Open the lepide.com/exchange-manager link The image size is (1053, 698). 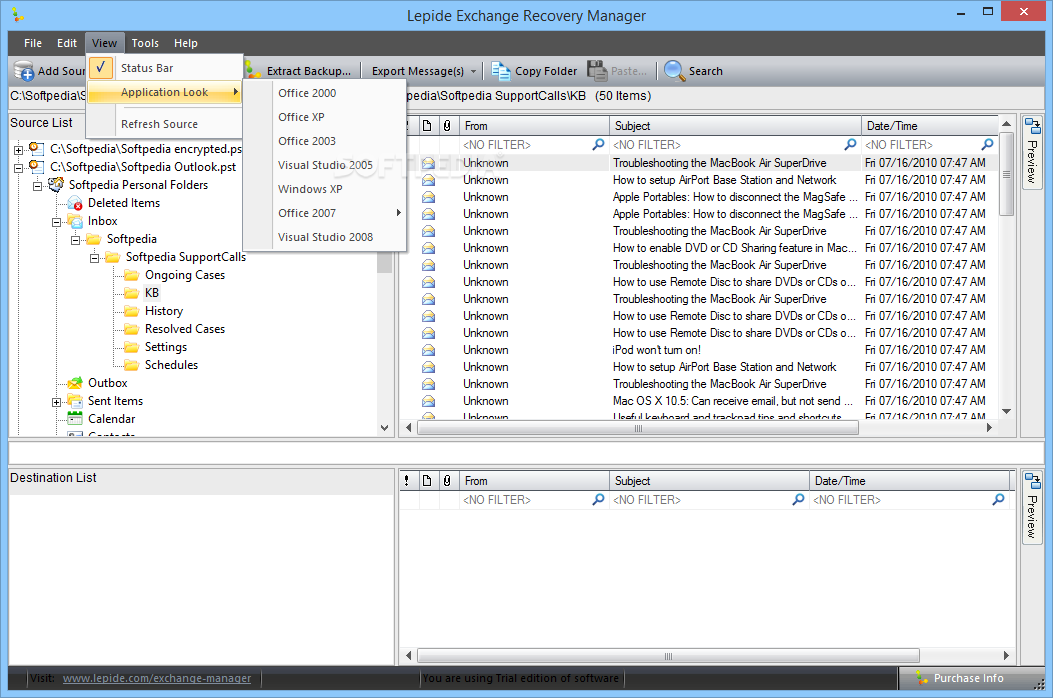[x=156, y=679]
